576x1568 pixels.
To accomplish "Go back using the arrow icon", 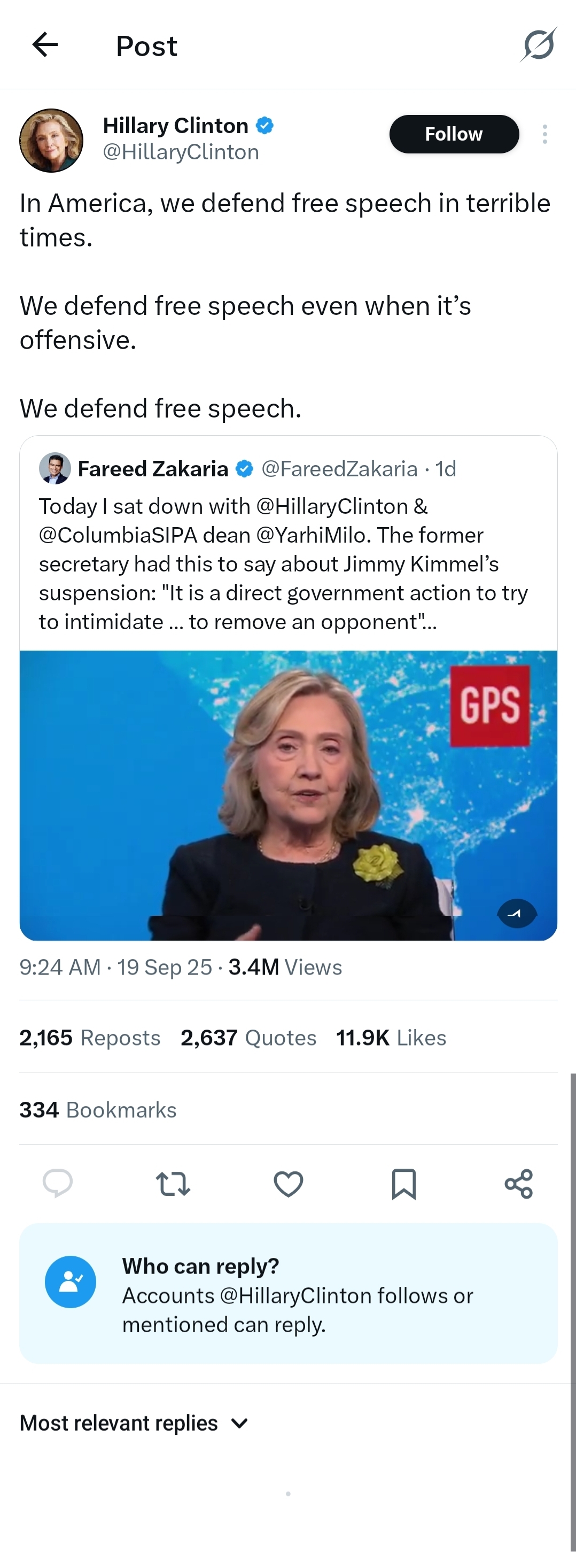I will pos(45,44).
